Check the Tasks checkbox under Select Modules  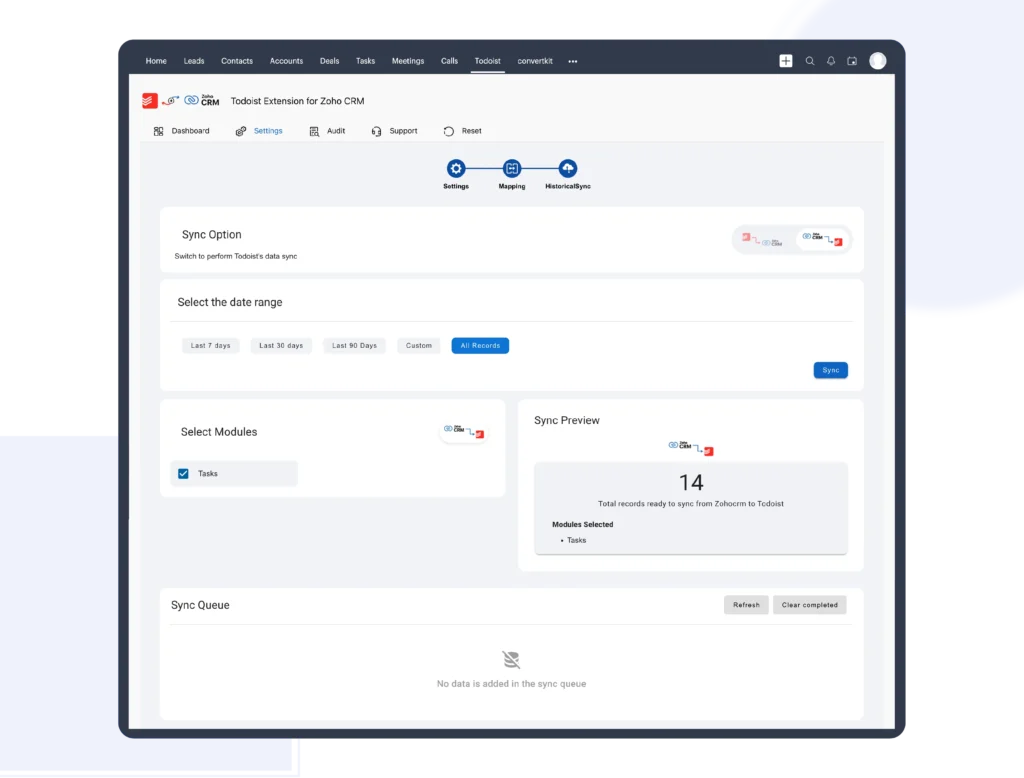(183, 473)
